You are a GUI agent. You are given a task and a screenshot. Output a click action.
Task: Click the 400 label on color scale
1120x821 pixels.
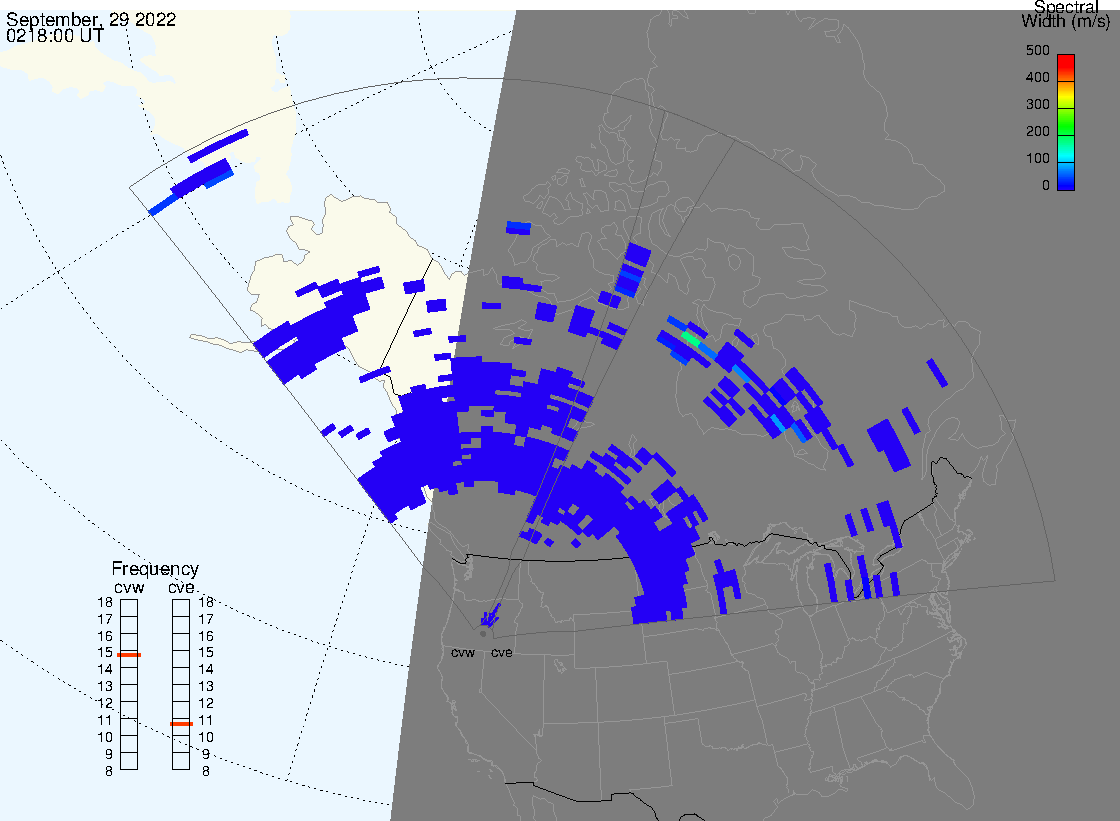click(1038, 77)
